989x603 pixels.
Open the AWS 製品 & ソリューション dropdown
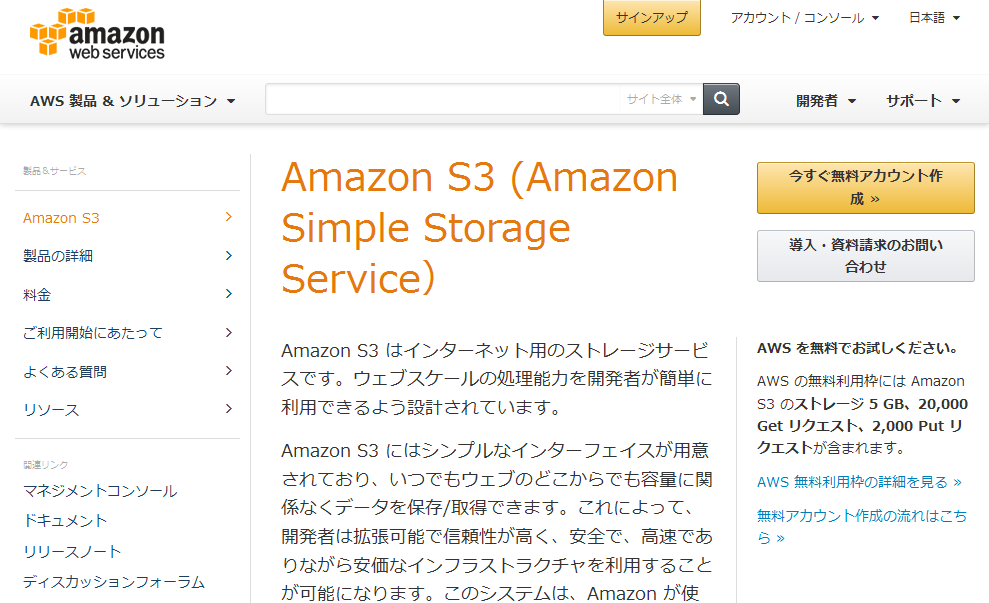[132, 101]
